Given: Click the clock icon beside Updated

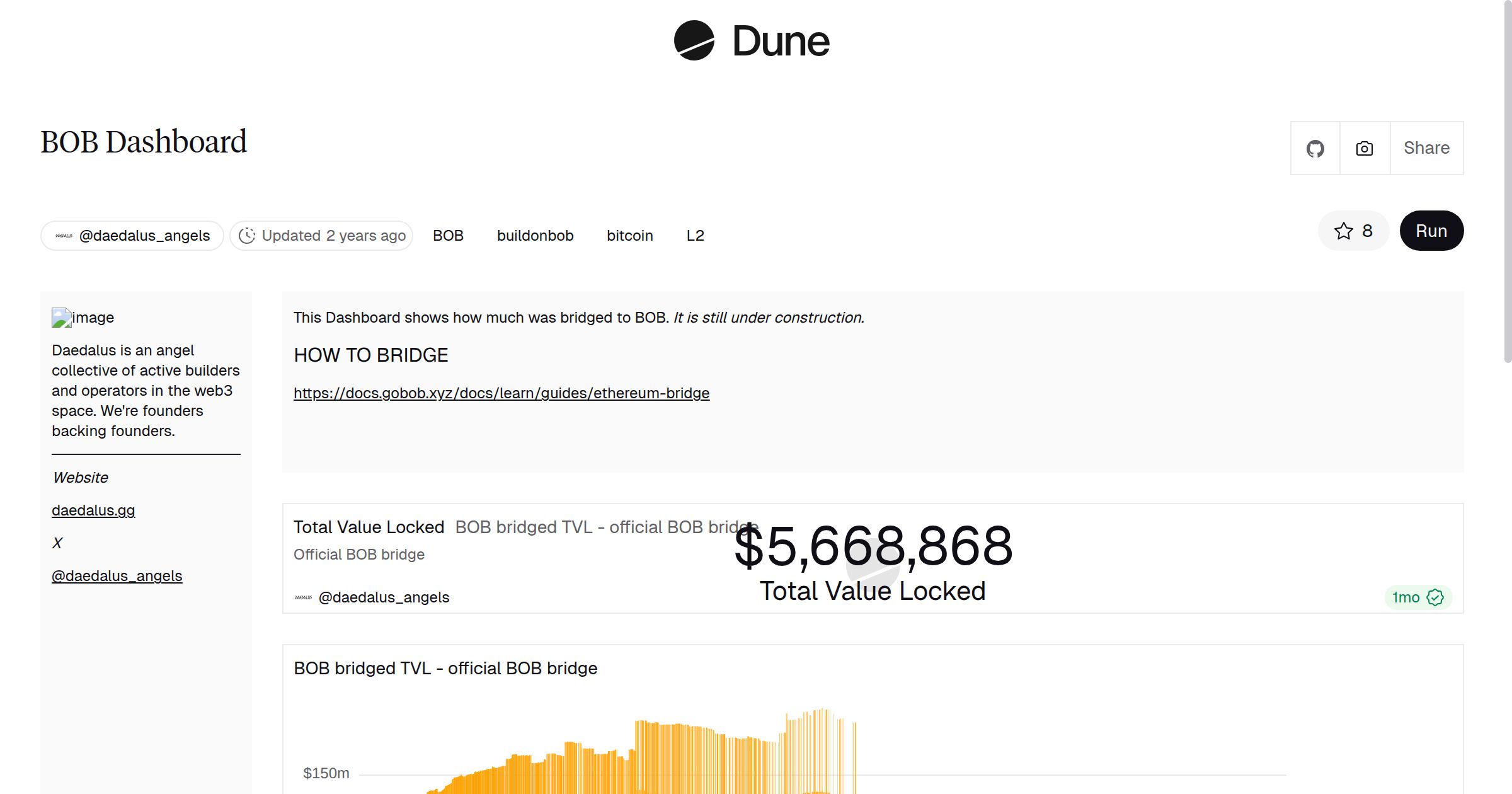Looking at the screenshot, I should point(247,236).
